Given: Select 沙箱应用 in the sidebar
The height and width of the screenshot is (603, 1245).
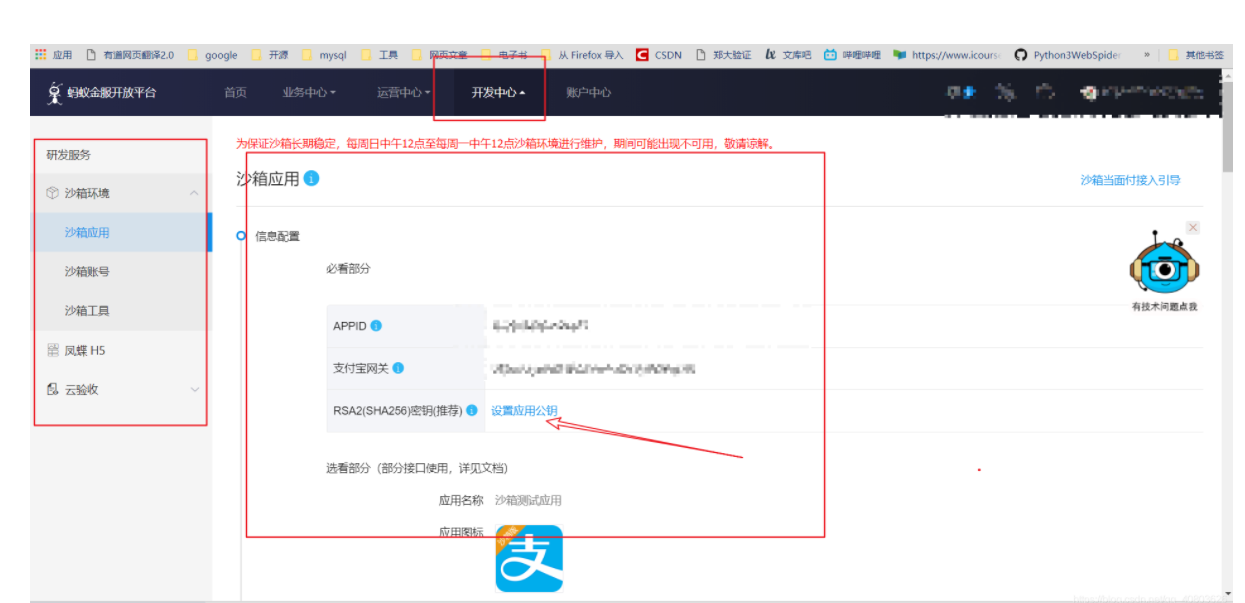Looking at the screenshot, I should click(120, 232).
